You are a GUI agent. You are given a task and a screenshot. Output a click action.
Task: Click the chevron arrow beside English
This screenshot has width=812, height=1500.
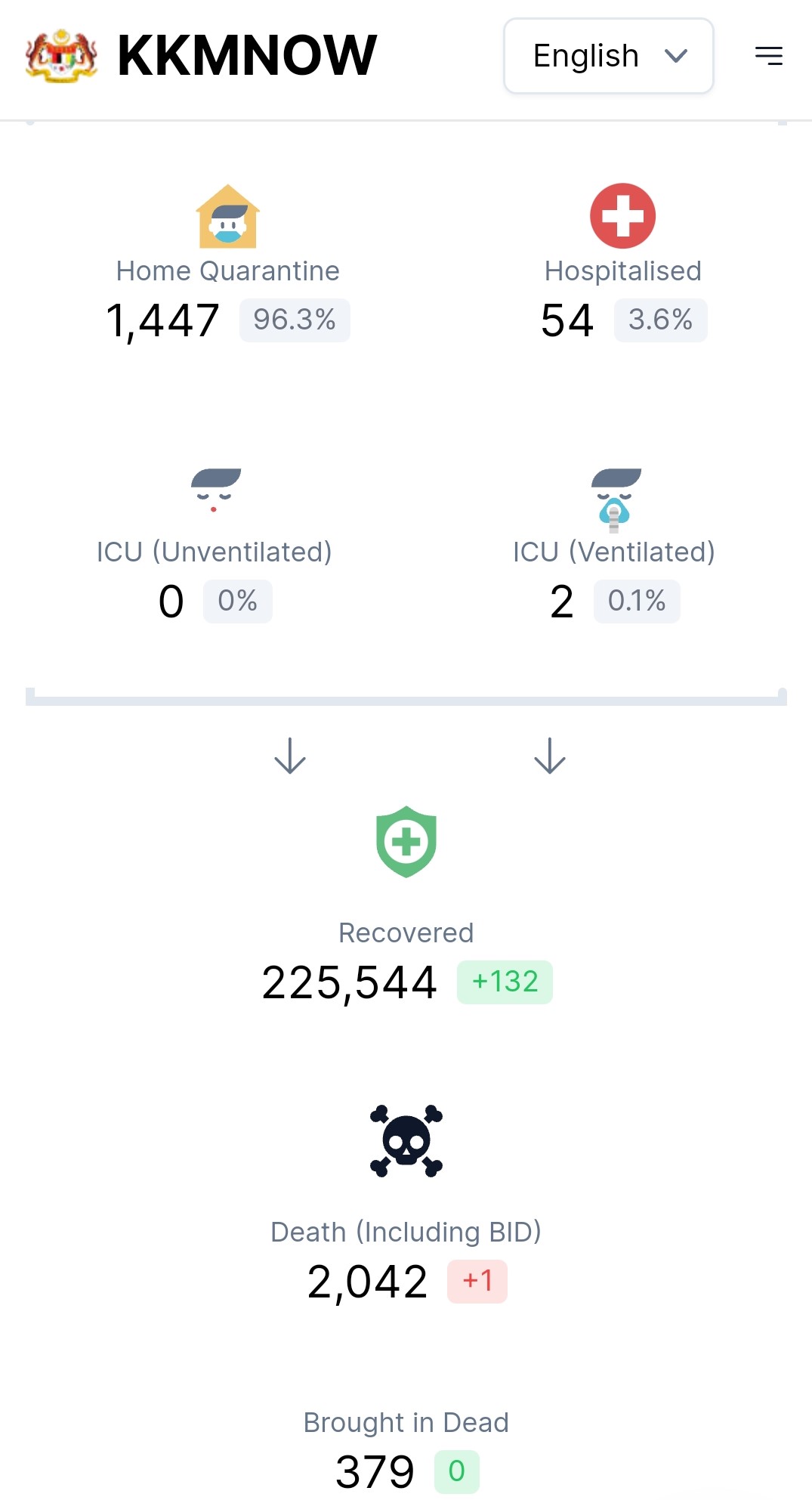coord(676,56)
